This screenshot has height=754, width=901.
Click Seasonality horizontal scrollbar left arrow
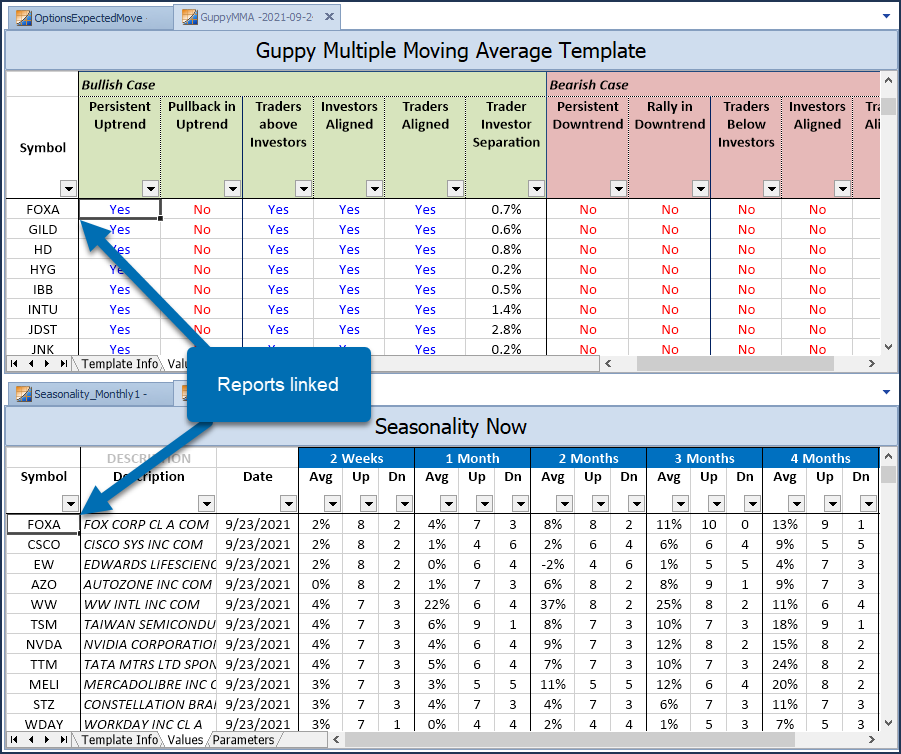(x=337, y=739)
